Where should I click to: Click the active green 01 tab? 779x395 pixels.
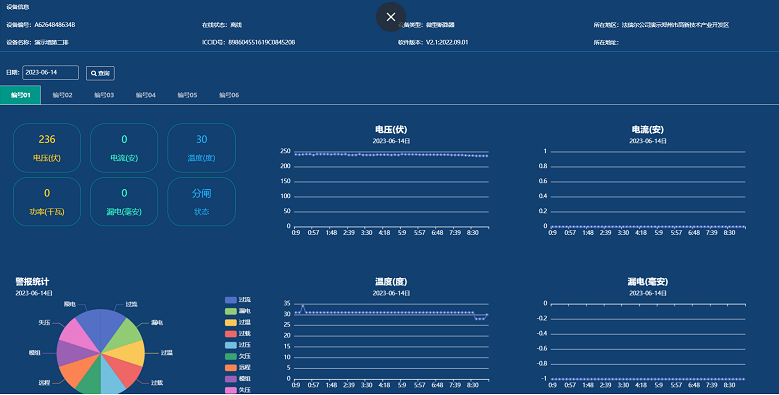tap(20, 95)
